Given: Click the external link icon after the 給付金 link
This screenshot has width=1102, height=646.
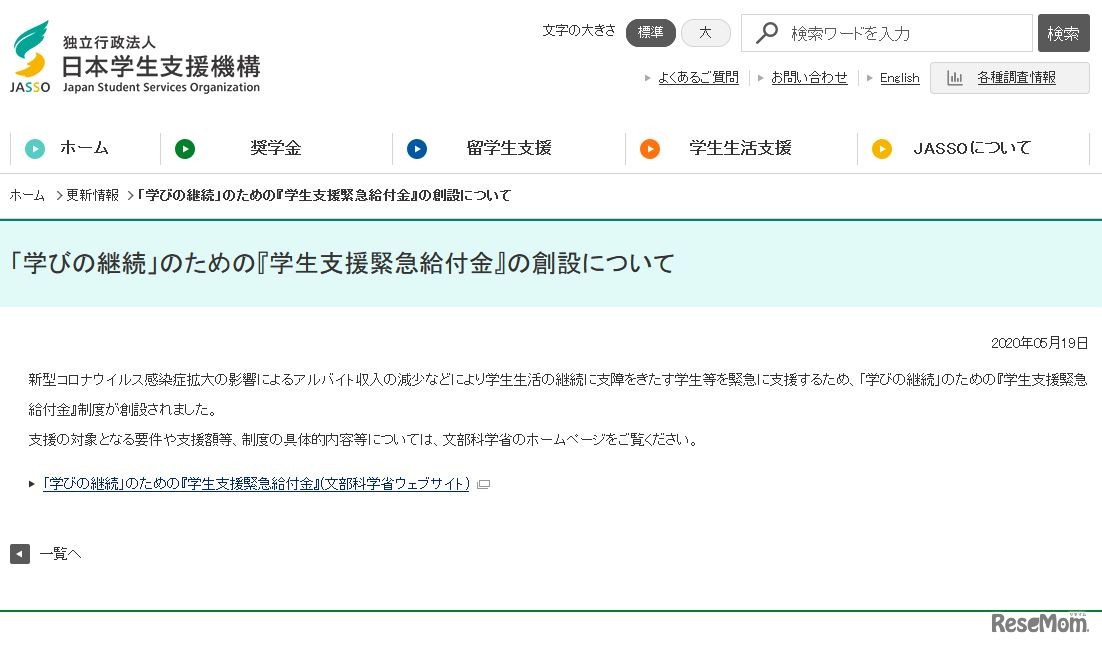Looking at the screenshot, I should click(484, 484).
